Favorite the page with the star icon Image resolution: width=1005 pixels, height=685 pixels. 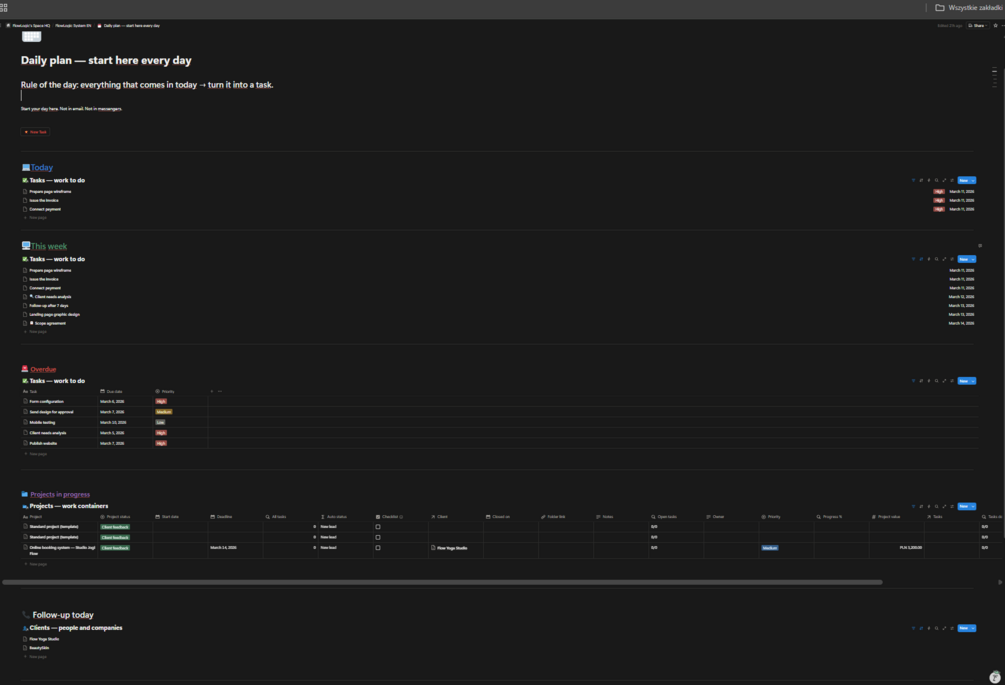(995, 26)
